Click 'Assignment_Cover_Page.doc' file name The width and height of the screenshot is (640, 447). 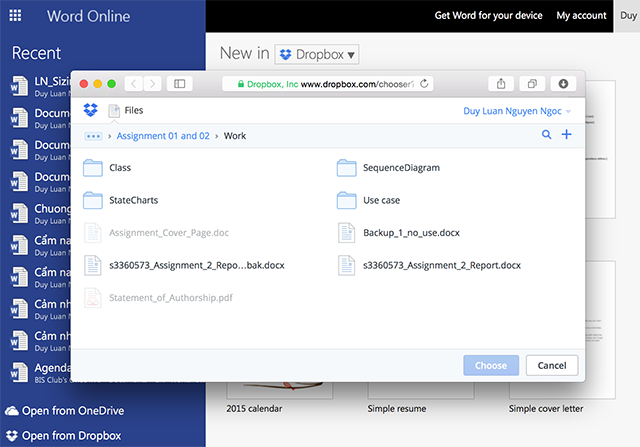[169, 233]
